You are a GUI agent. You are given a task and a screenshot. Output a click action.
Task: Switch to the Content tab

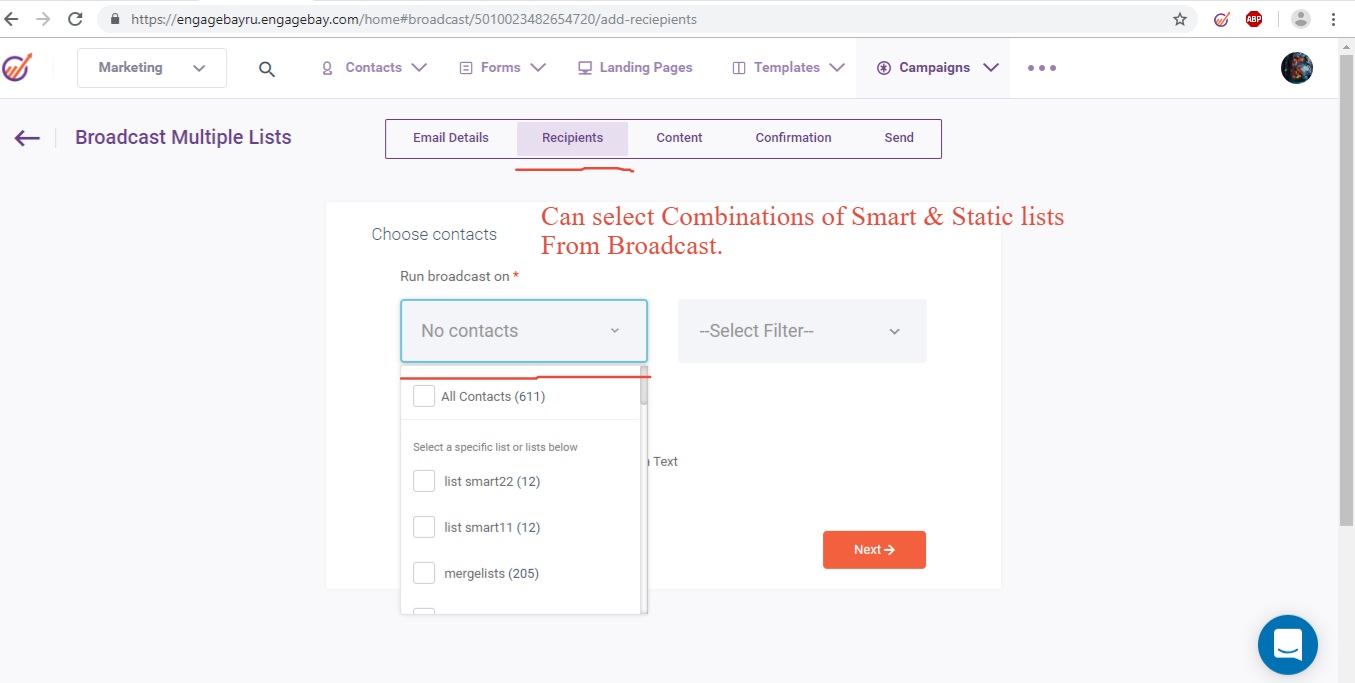(x=679, y=138)
